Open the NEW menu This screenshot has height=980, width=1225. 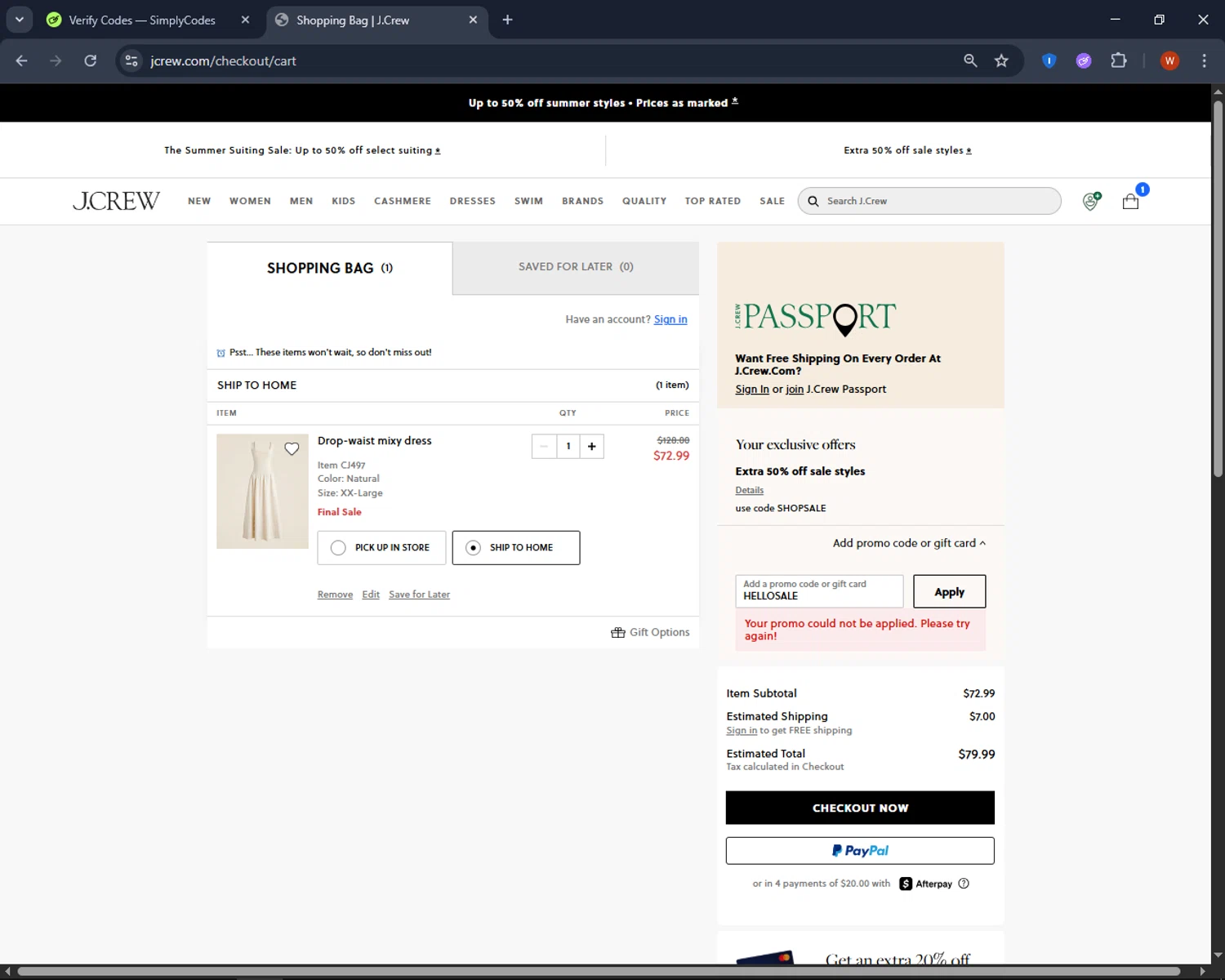tap(199, 201)
